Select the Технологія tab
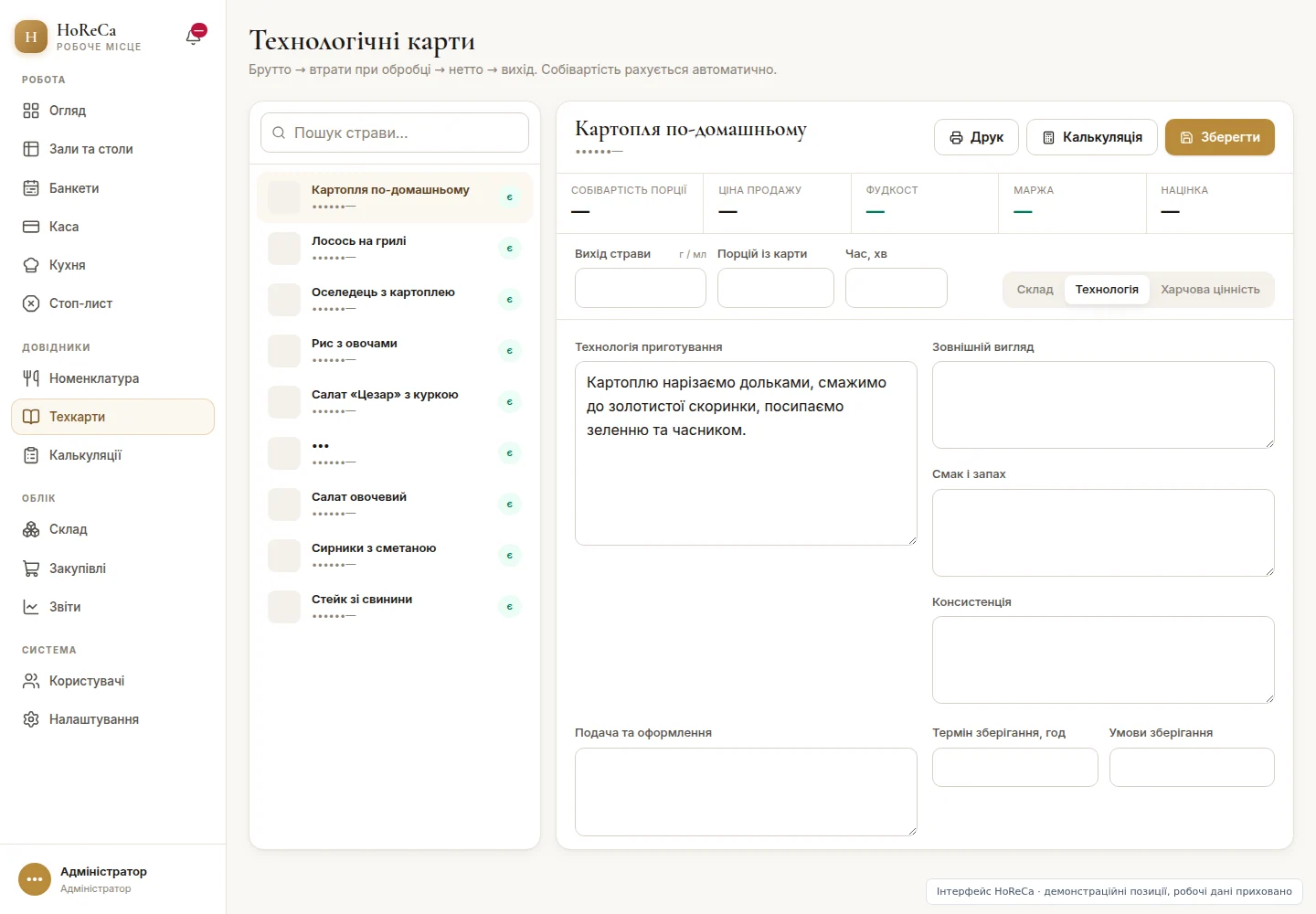Screen dimensions: 1316x914 click(x=1107, y=290)
